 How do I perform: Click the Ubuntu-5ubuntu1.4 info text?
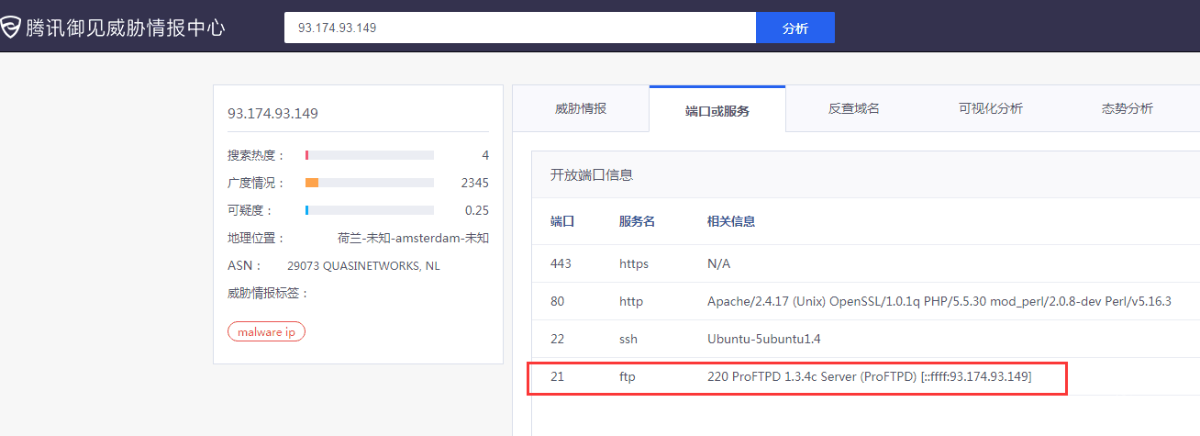click(x=764, y=339)
